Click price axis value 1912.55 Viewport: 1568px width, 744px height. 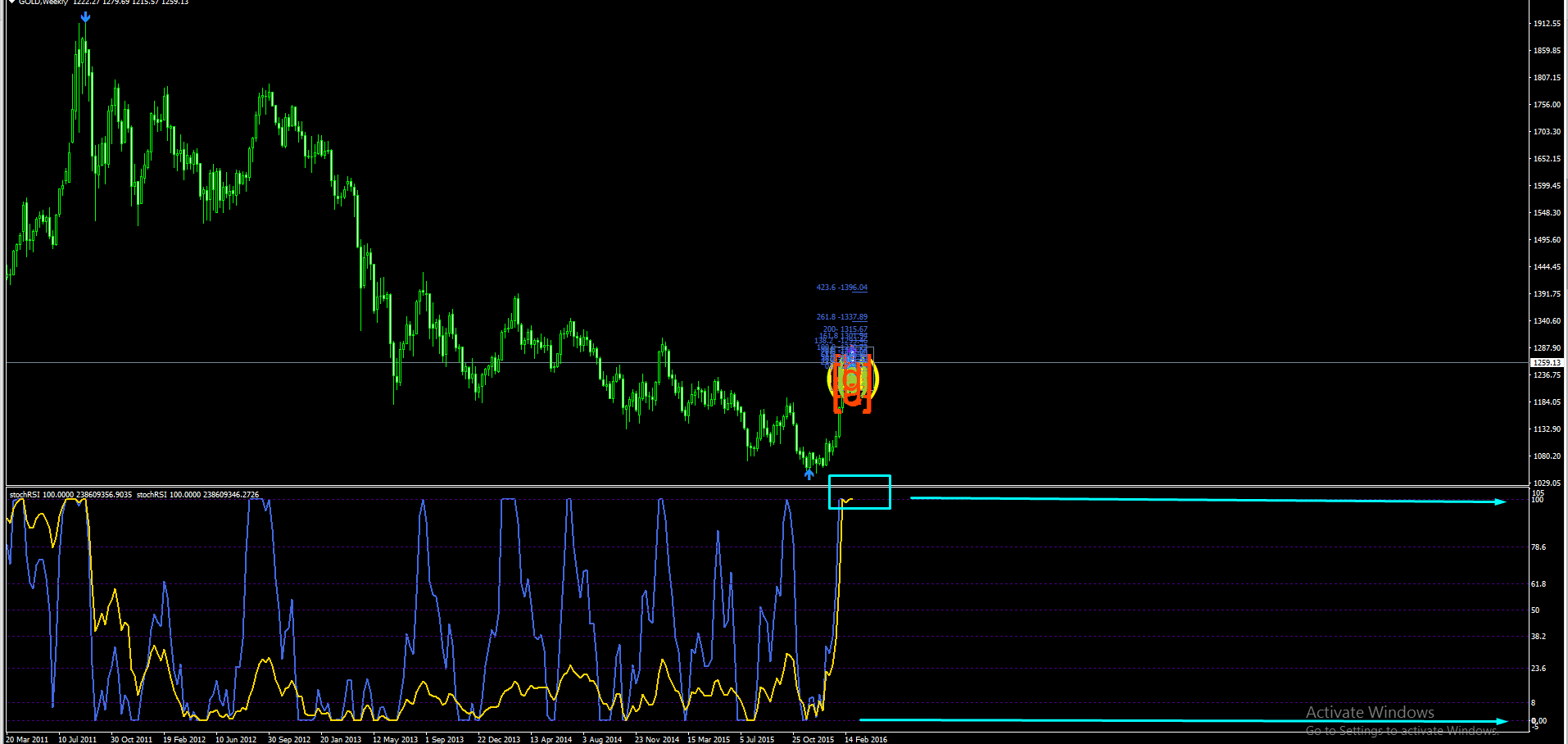[x=1547, y=24]
